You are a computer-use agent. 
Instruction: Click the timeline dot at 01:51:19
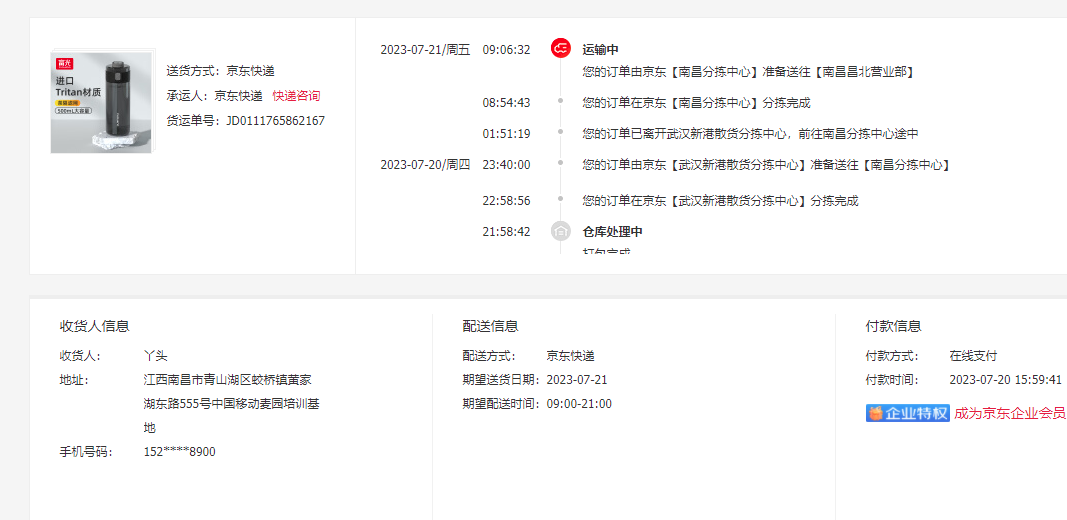[x=561, y=131]
